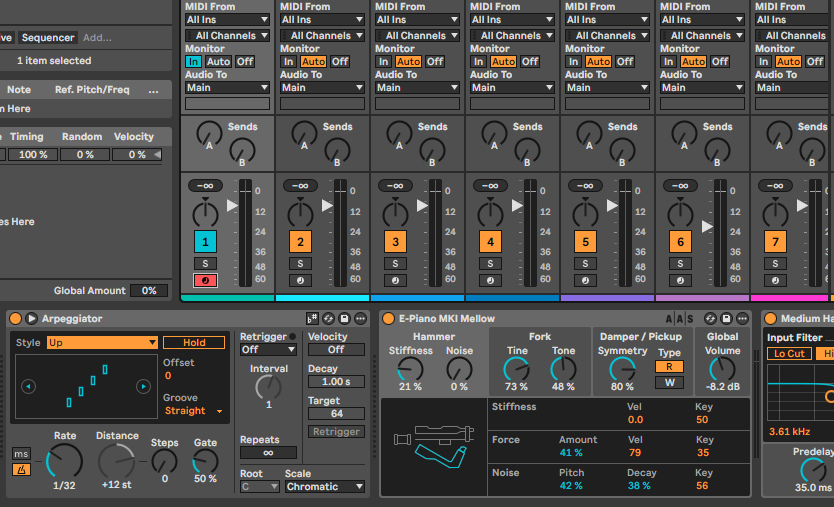Toggle Arpeggiator Hold button
The height and width of the screenshot is (507, 834).
[194, 343]
